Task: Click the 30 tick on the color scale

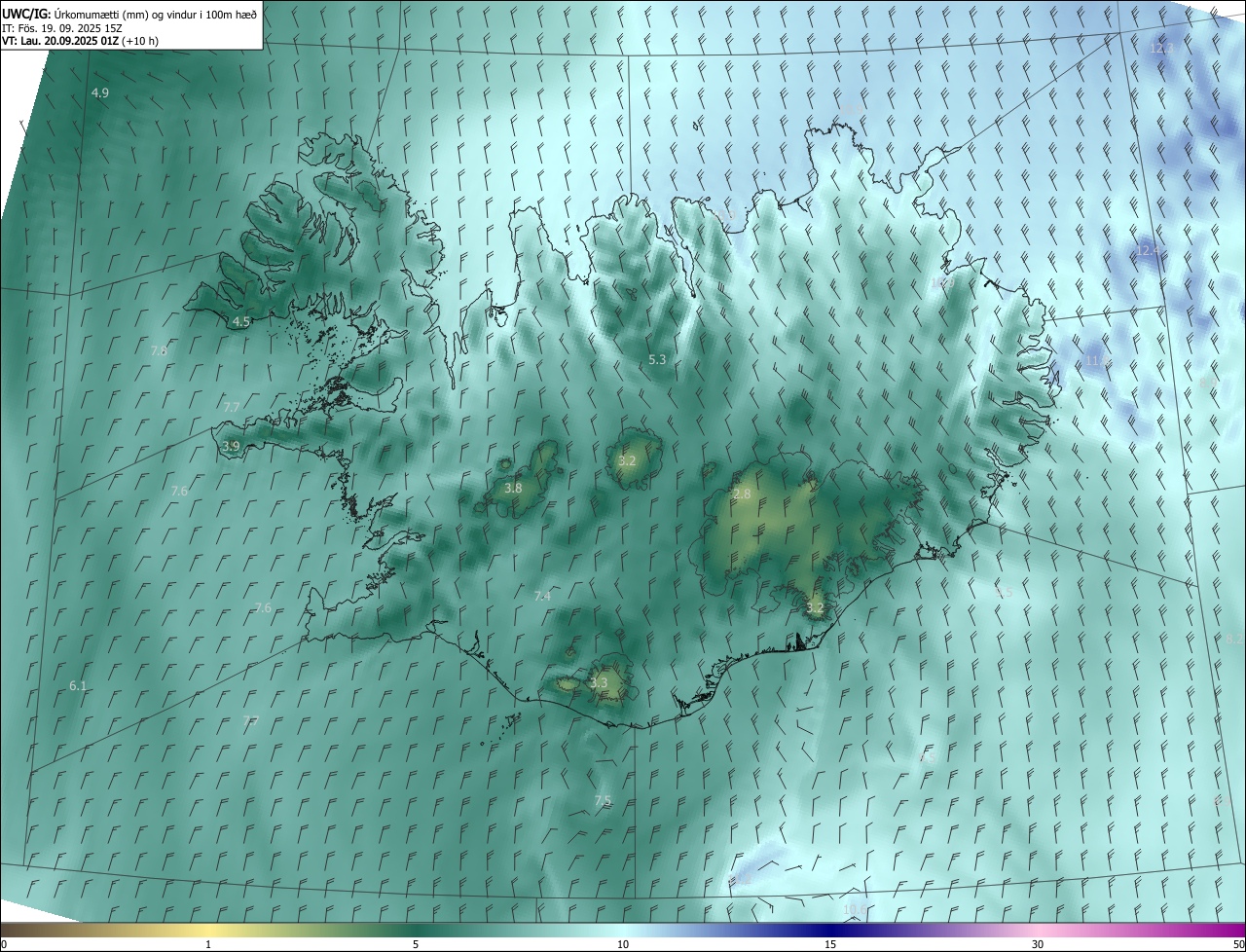Action: (x=1038, y=945)
